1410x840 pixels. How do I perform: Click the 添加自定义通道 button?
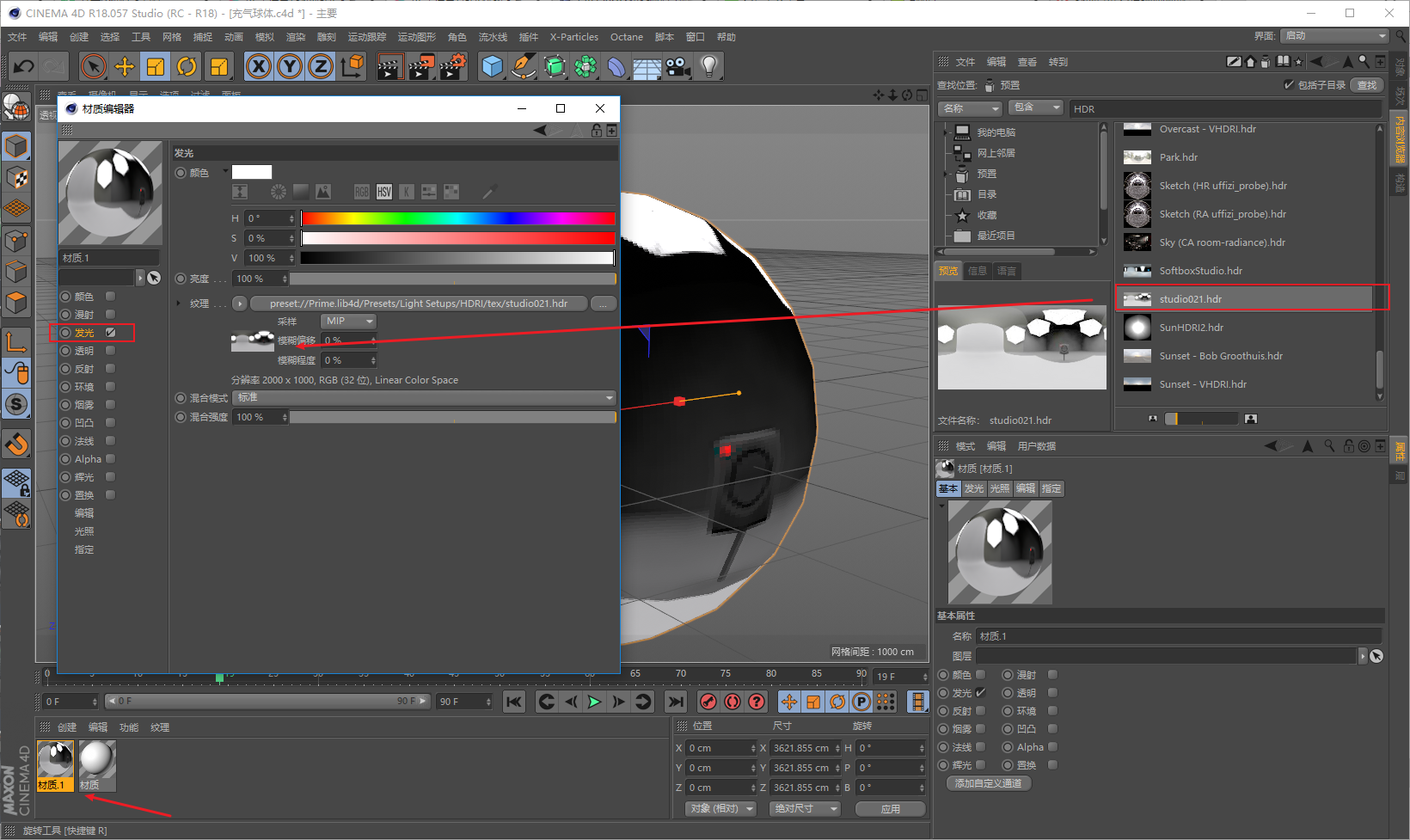tap(989, 783)
